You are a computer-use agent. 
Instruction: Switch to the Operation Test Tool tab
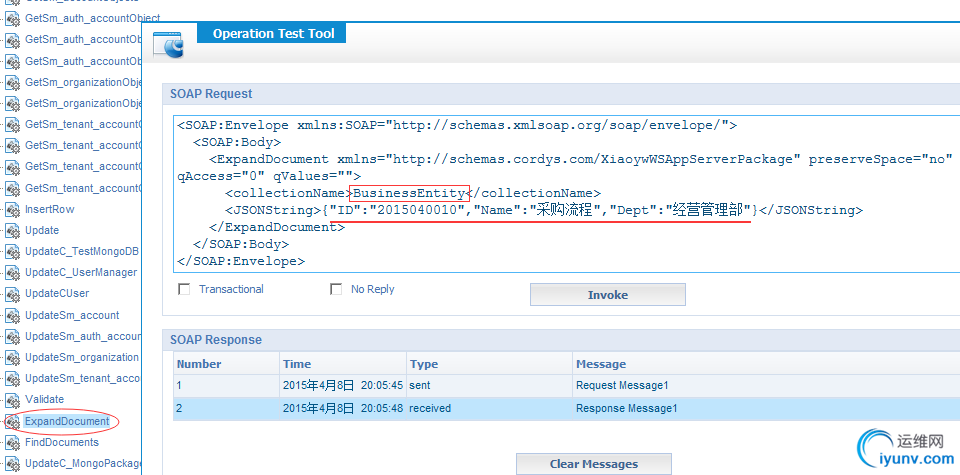(271, 33)
